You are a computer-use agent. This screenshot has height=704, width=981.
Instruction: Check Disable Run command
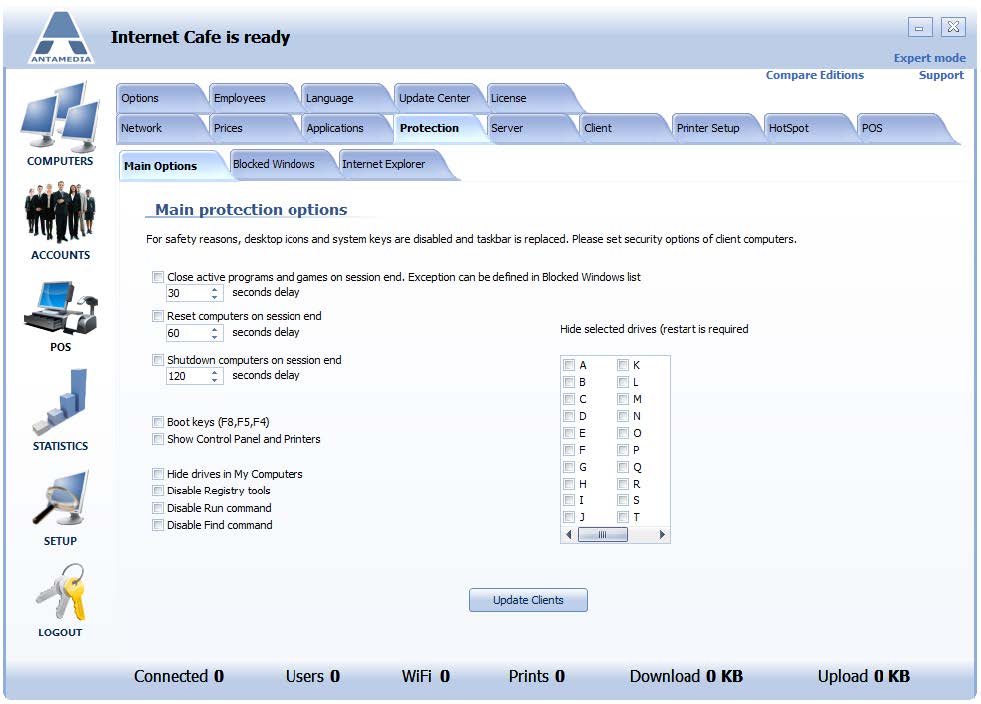click(x=158, y=508)
